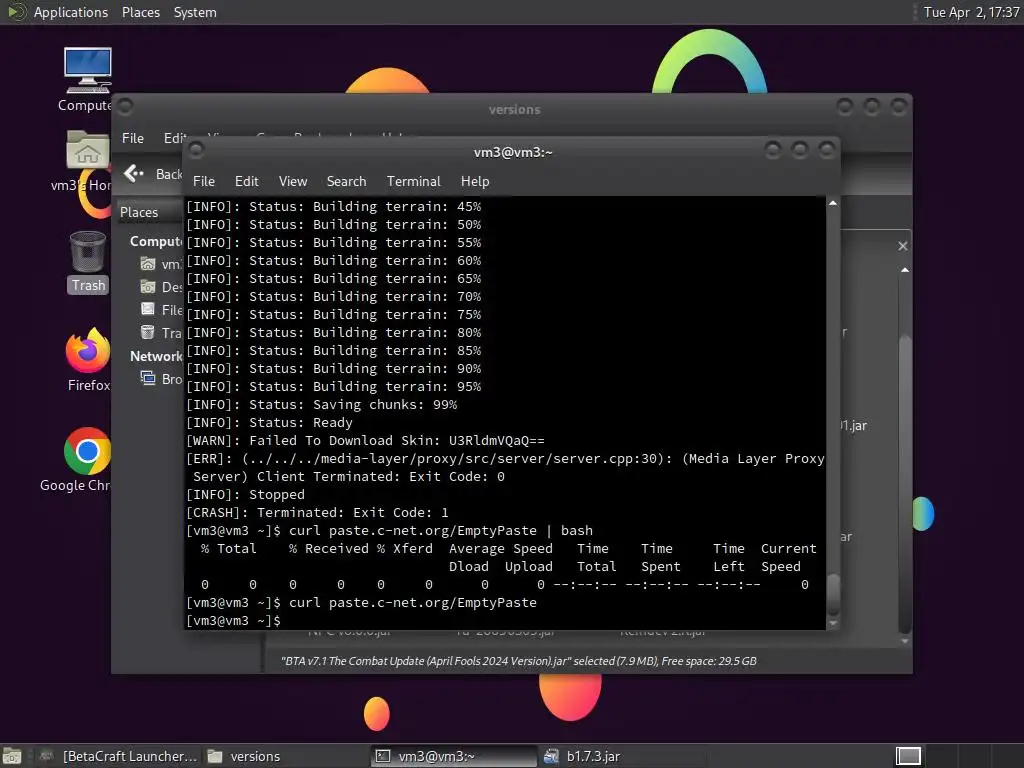
Task: Select the vm3 home icon in Places sidebar
Action: point(148,264)
